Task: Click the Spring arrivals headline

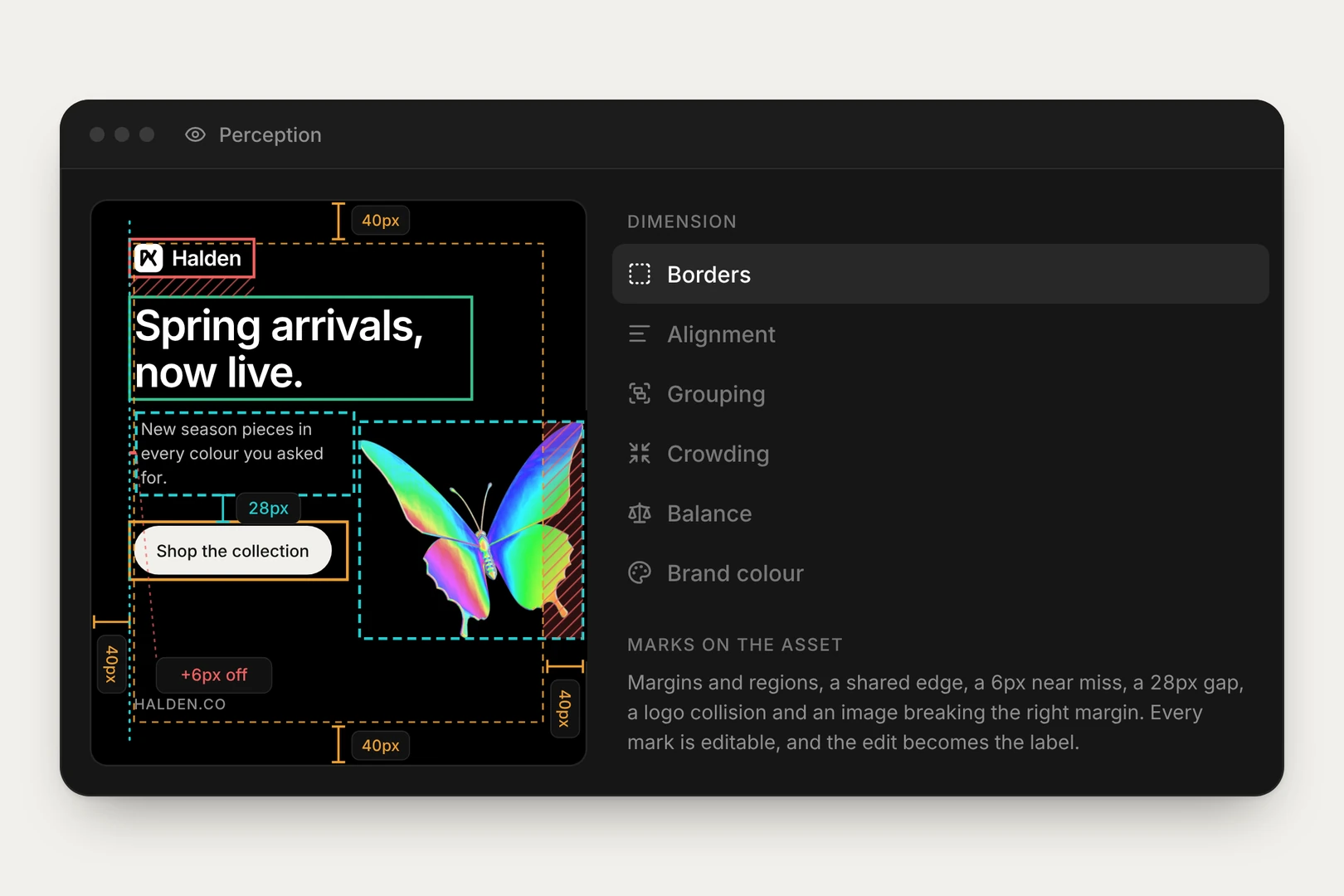Action: (279, 348)
